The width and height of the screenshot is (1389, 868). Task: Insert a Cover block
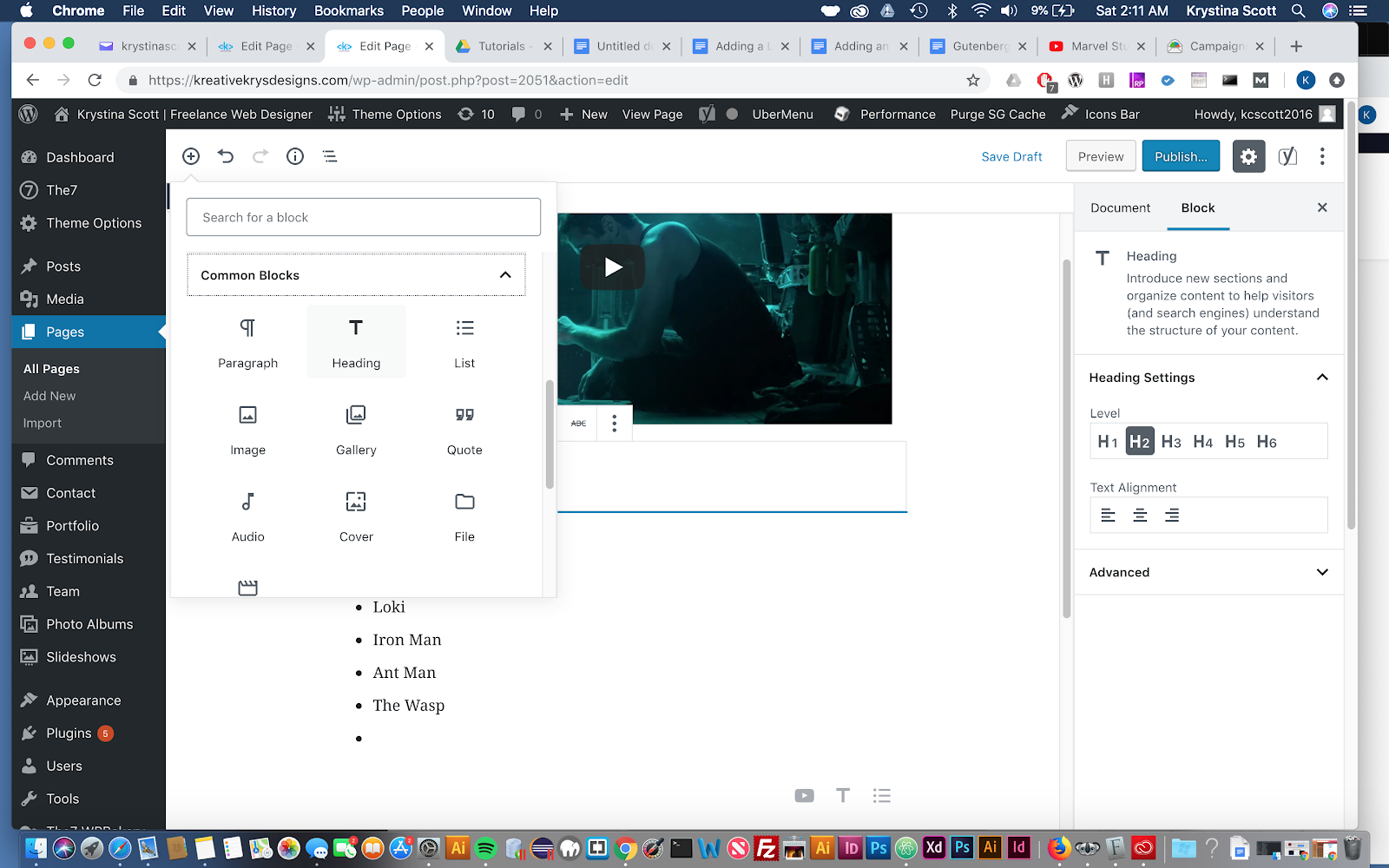click(x=356, y=515)
